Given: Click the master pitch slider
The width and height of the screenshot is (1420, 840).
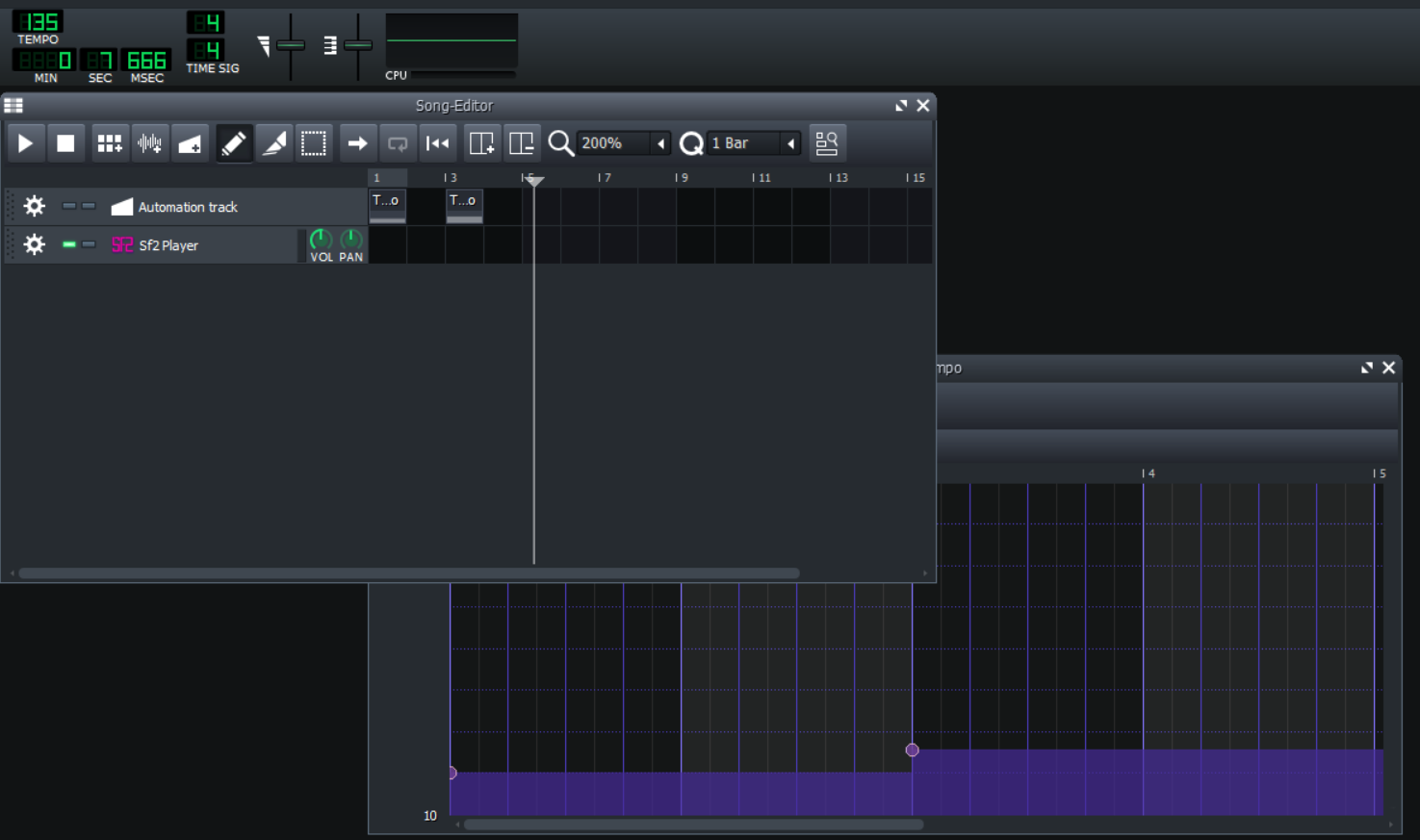Looking at the screenshot, I should tap(357, 45).
